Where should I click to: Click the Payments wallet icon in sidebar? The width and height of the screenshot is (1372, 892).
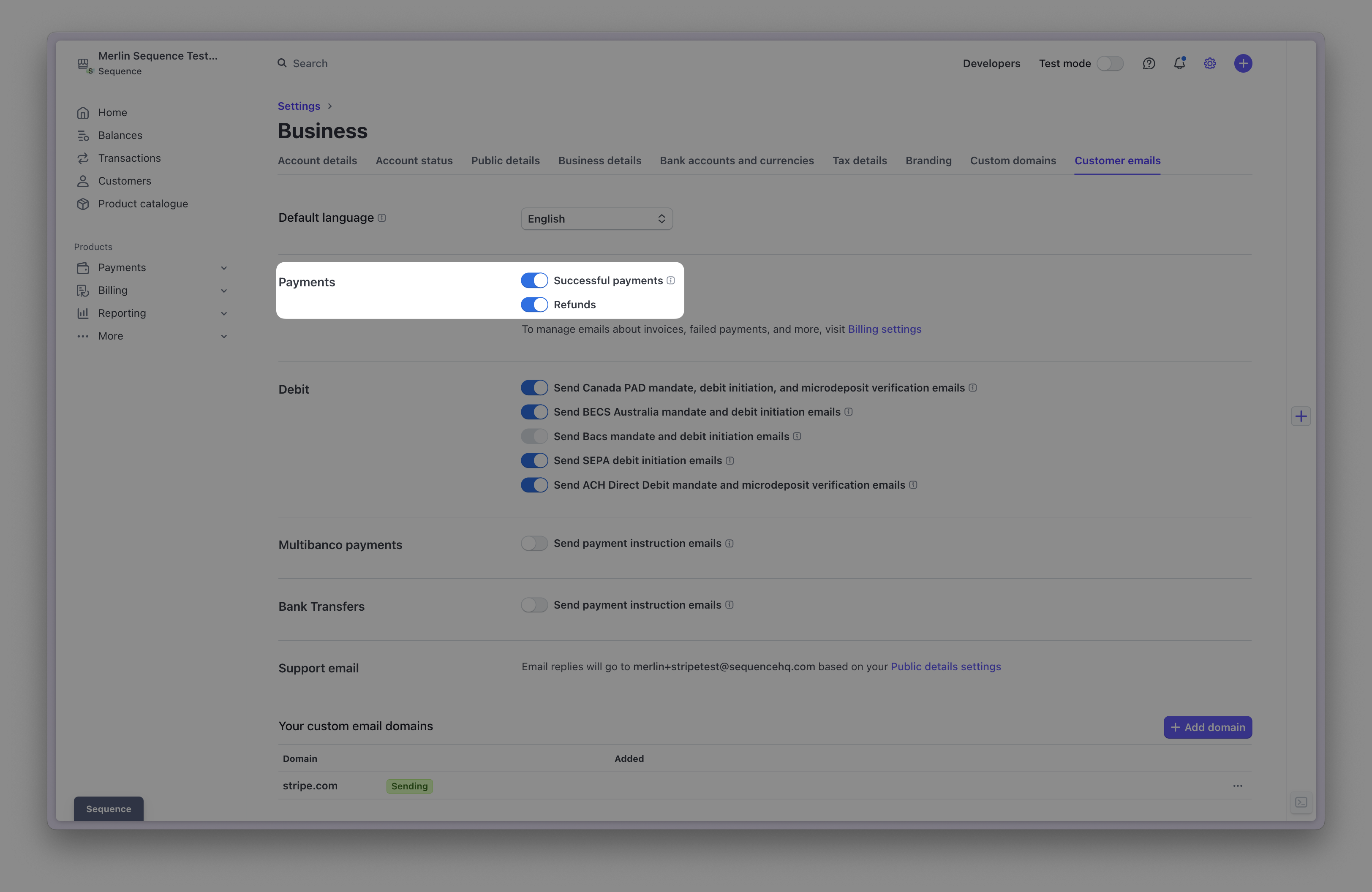pos(83,268)
